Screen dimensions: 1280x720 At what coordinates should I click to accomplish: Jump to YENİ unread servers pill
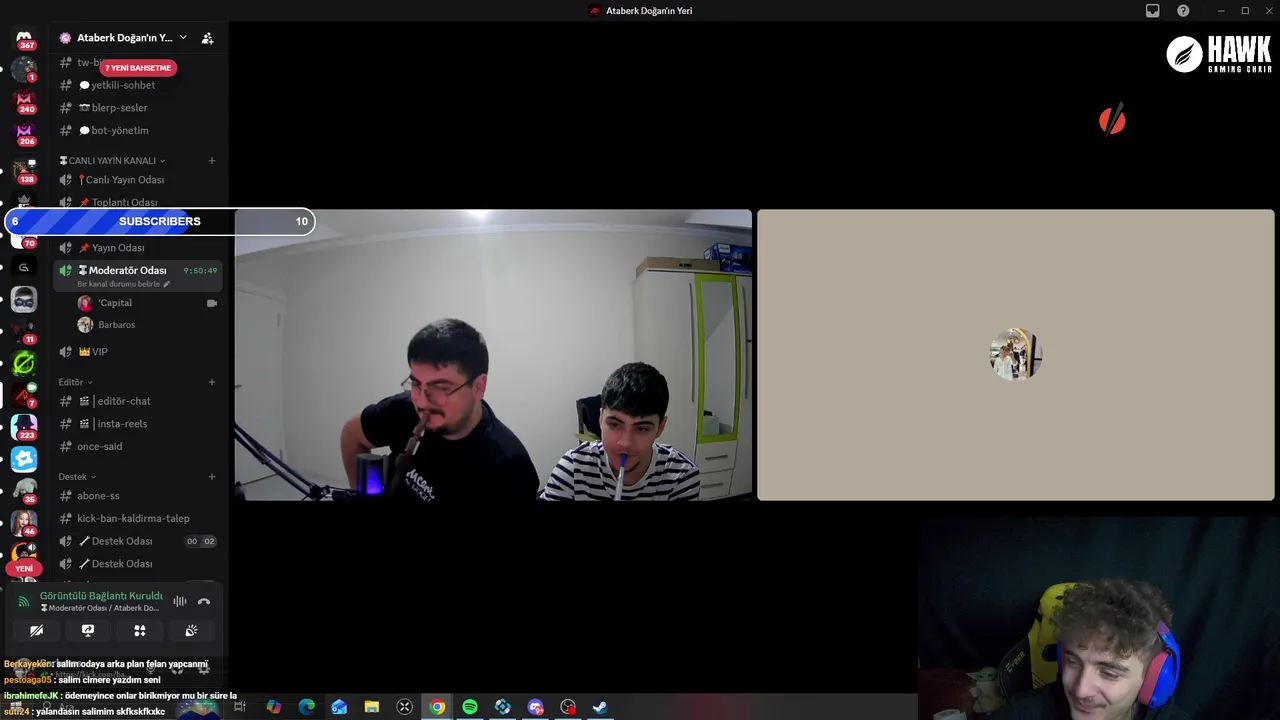[24, 568]
